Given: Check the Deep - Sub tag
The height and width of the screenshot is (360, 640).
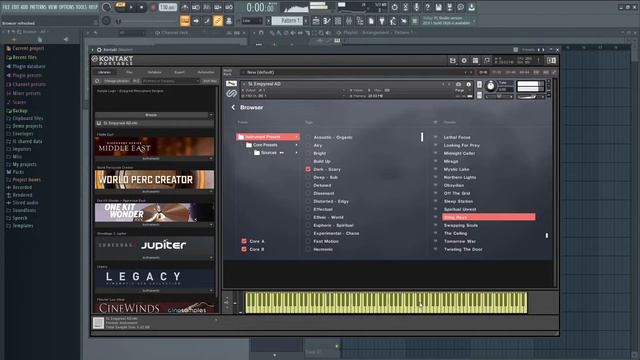Looking at the screenshot, I should click(x=308, y=178).
